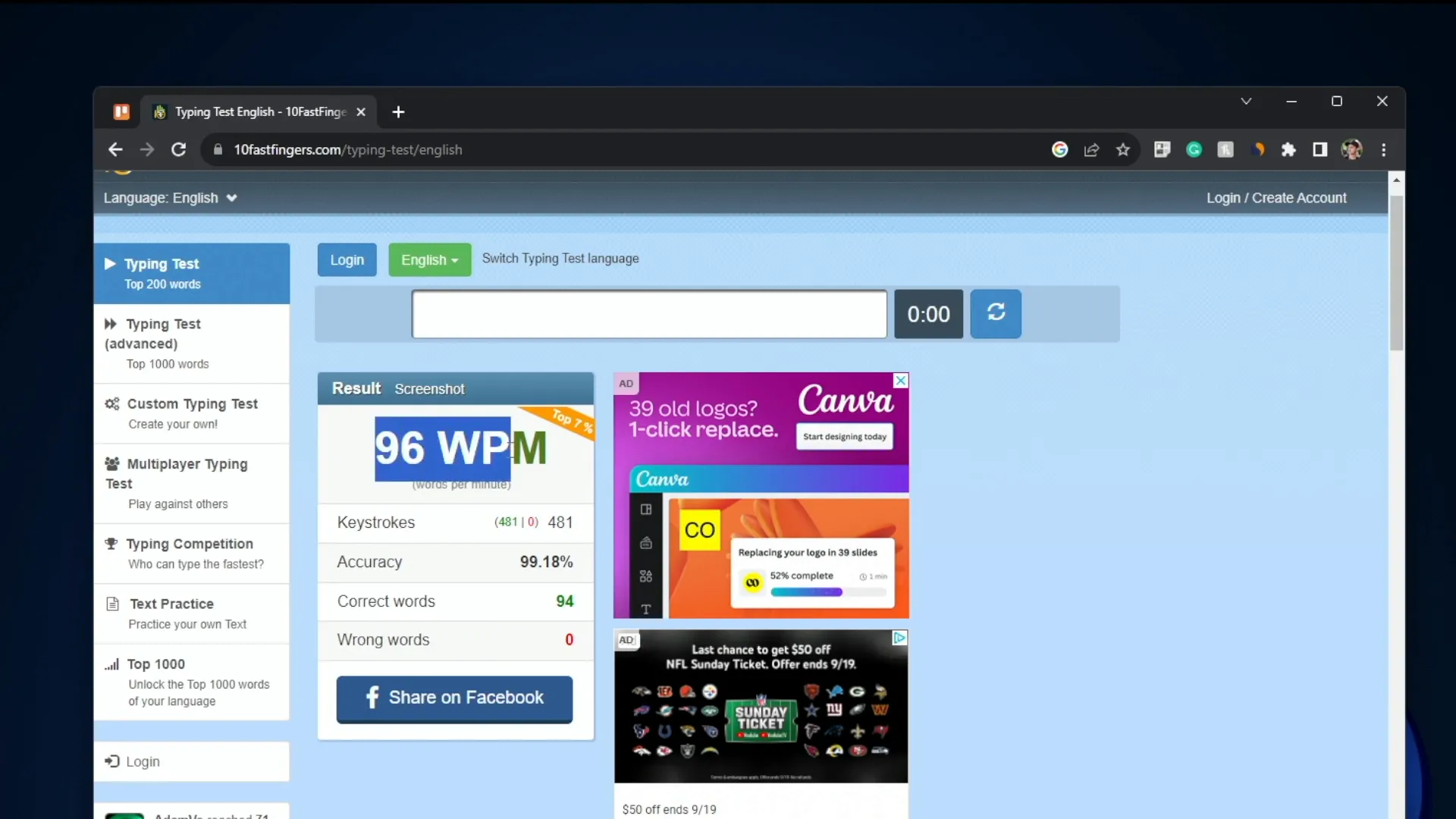Open Multiplayer Typing Test

(x=192, y=484)
